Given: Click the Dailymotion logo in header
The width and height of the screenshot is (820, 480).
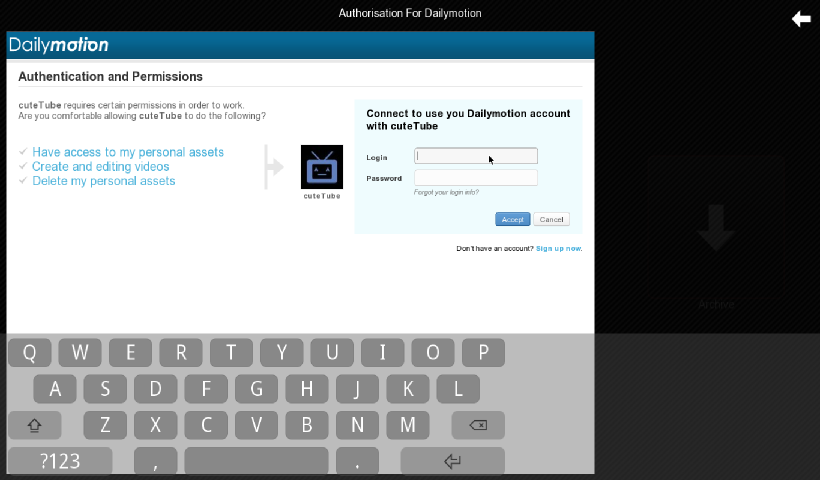Looking at the screenshot, I should tap(59, 45).
